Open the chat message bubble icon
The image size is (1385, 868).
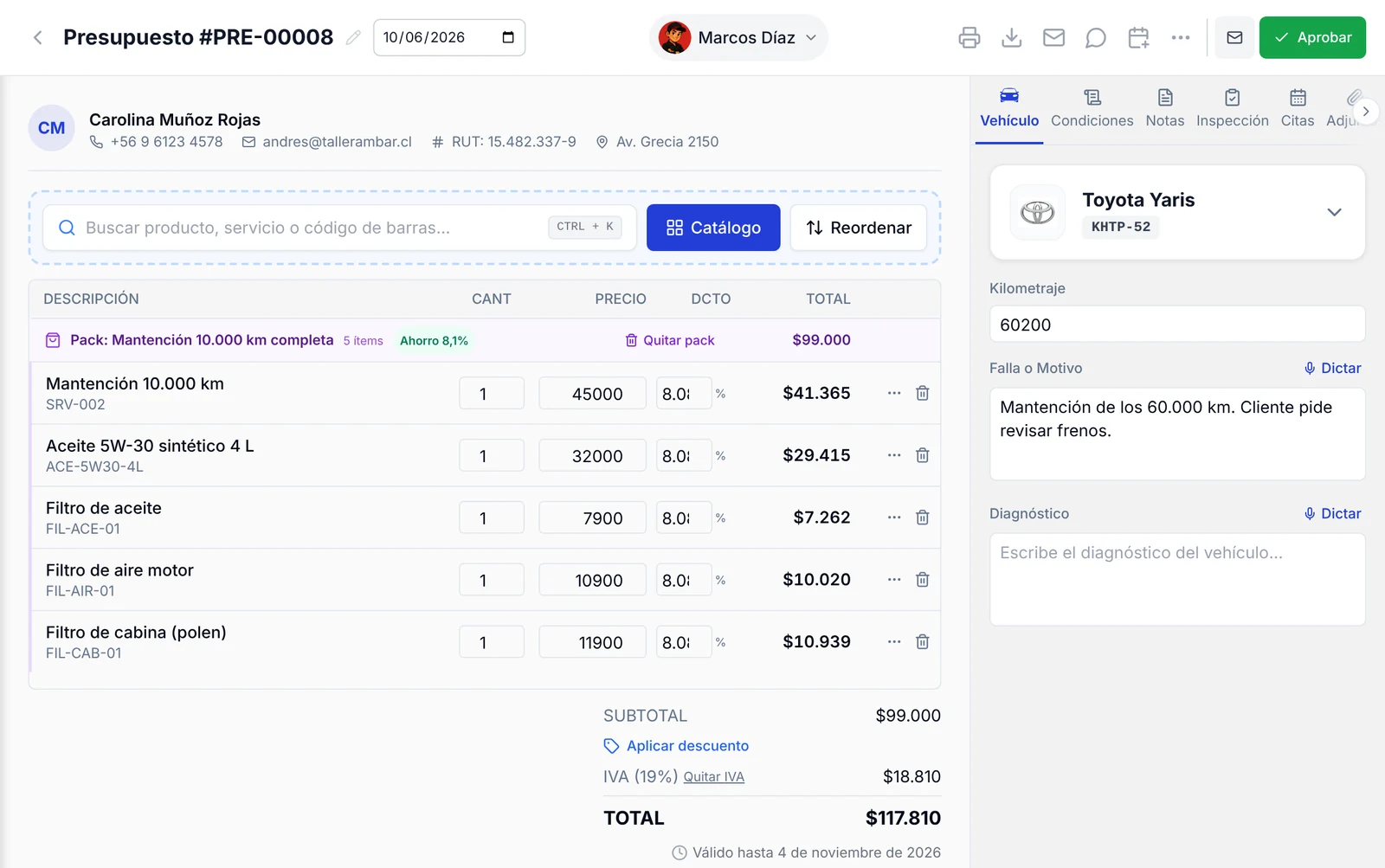pyautogui.click(x=1096, y=37)
